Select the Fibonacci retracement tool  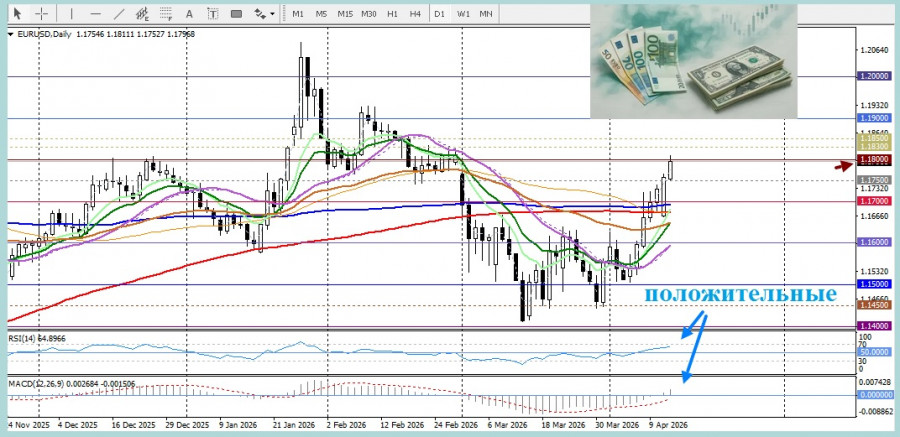[166, 14]
